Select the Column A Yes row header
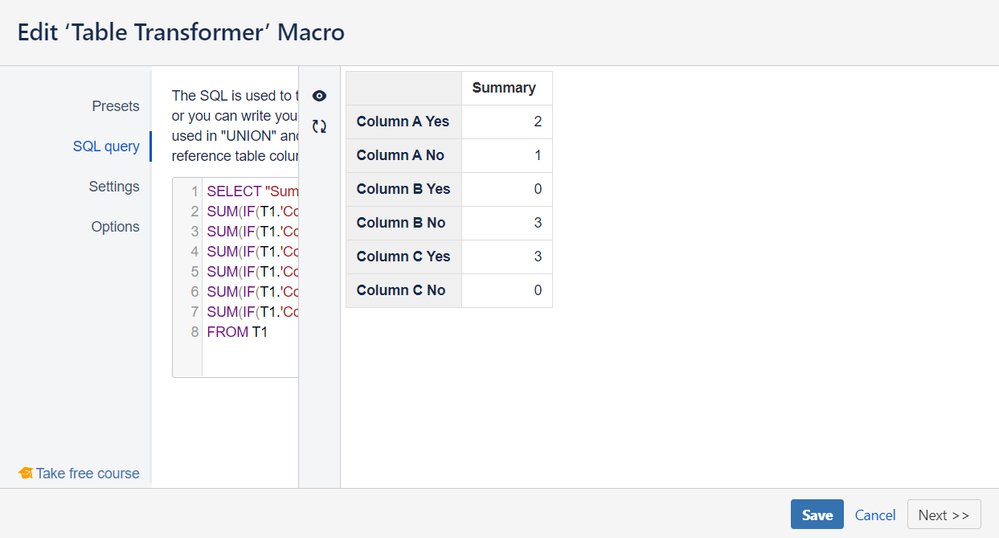Screen dimensions: 999x538 pyautogui.click(x=403, y=122)
